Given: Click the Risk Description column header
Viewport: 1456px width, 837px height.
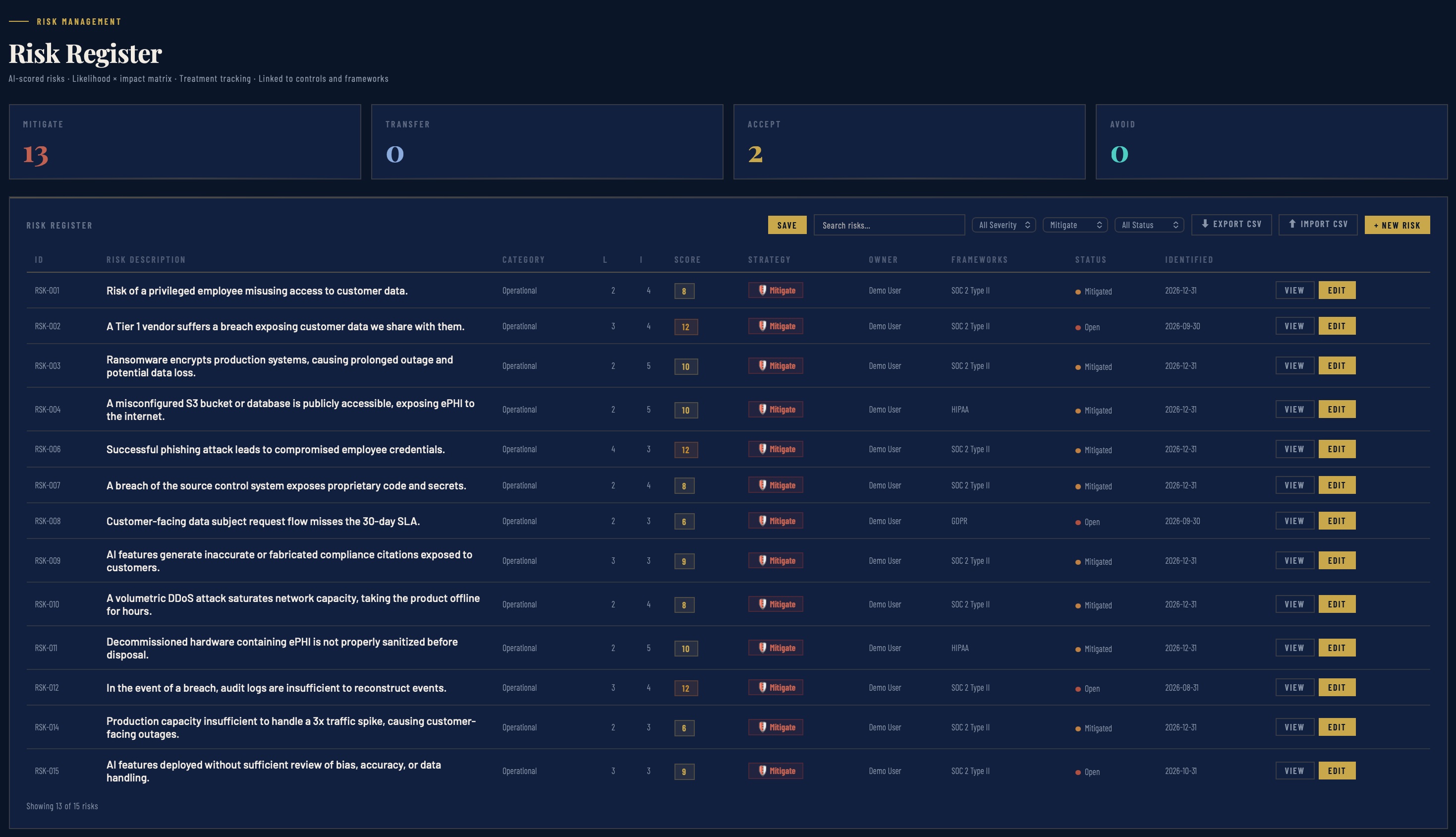Looking at the screenshot, I should click(146, 260).
